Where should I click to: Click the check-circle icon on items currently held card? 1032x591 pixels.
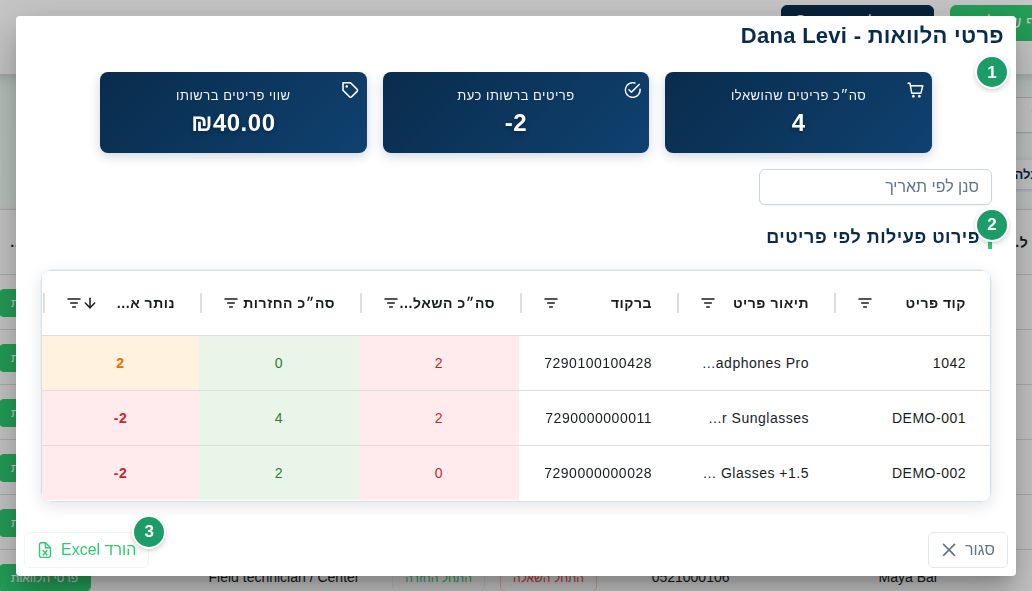pos(632,90)
